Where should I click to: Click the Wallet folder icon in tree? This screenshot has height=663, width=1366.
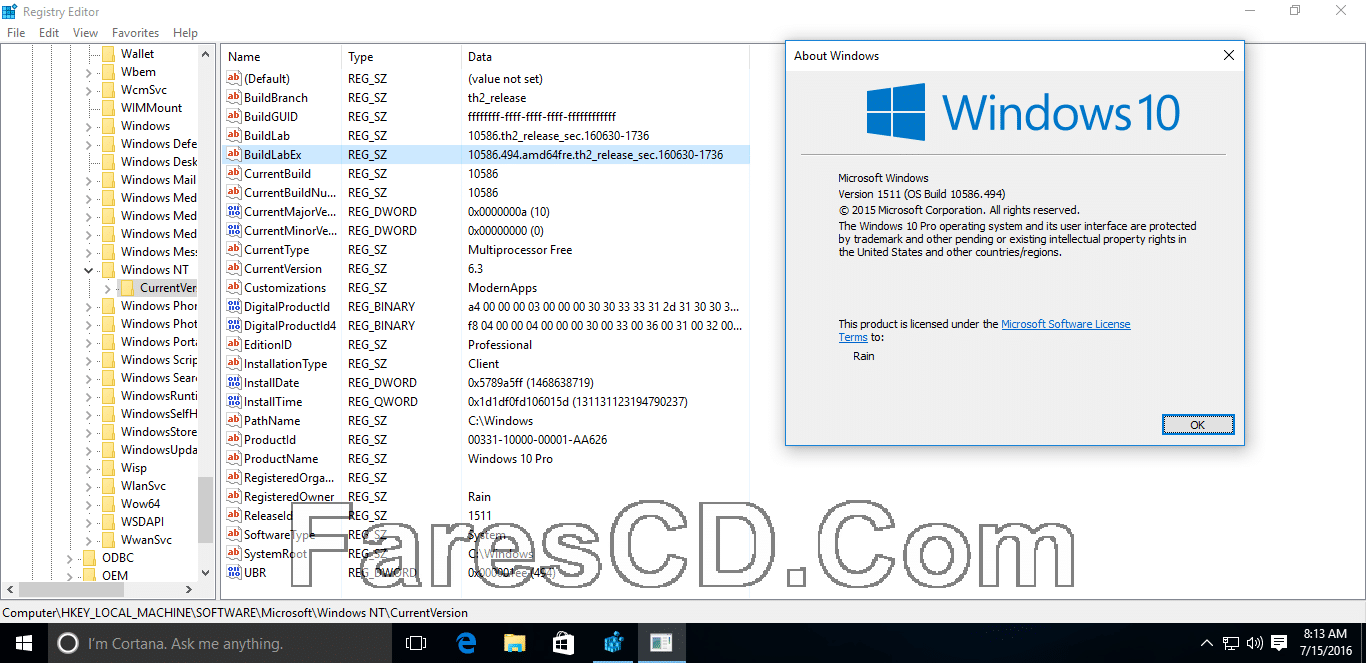pos(108,54)
